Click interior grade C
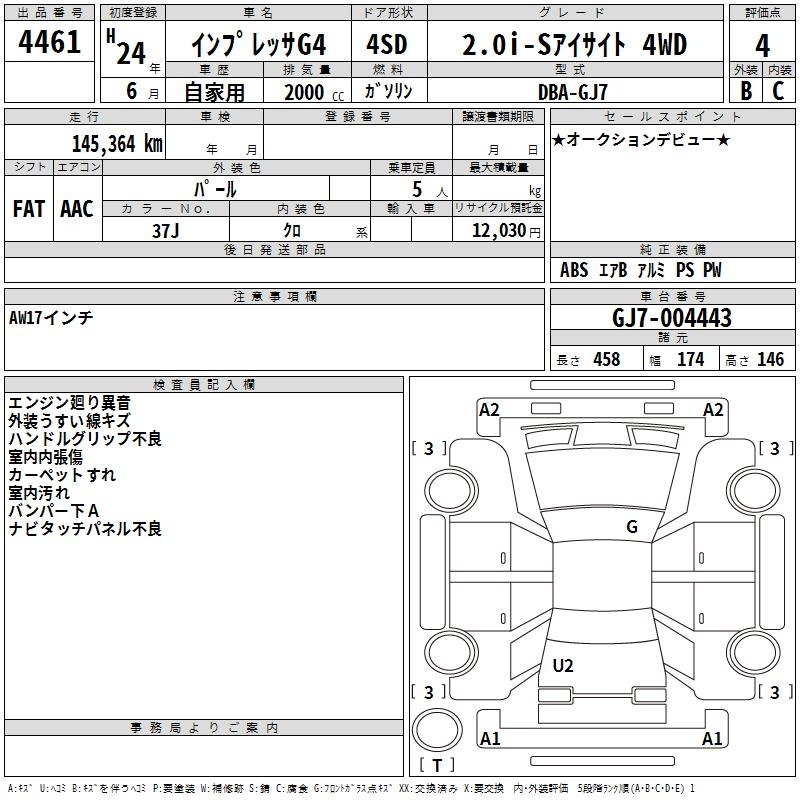Image resolution: width=800 pixels, height=800 pixels. [779, 91]
